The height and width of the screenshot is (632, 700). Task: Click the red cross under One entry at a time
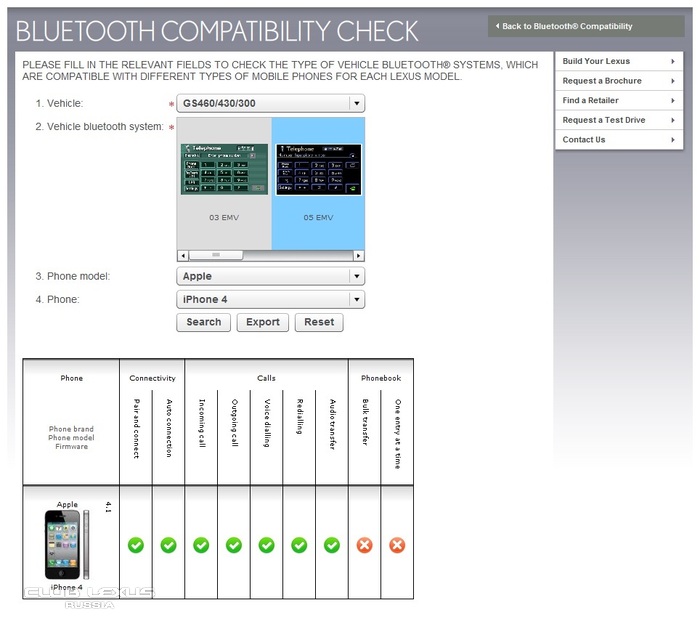397,545
